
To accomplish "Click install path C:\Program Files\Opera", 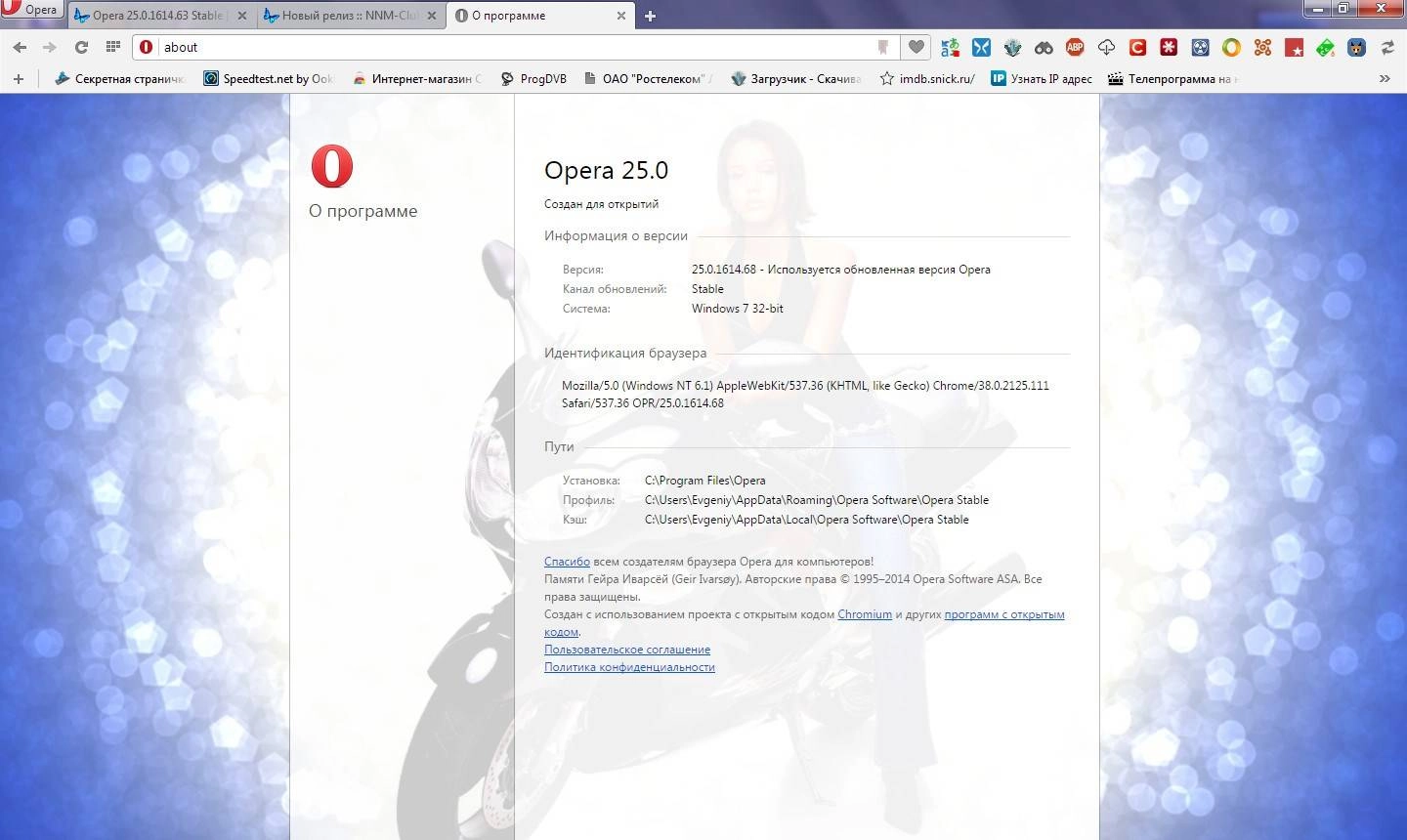I will pyautogui.click(x=705, y=481).
